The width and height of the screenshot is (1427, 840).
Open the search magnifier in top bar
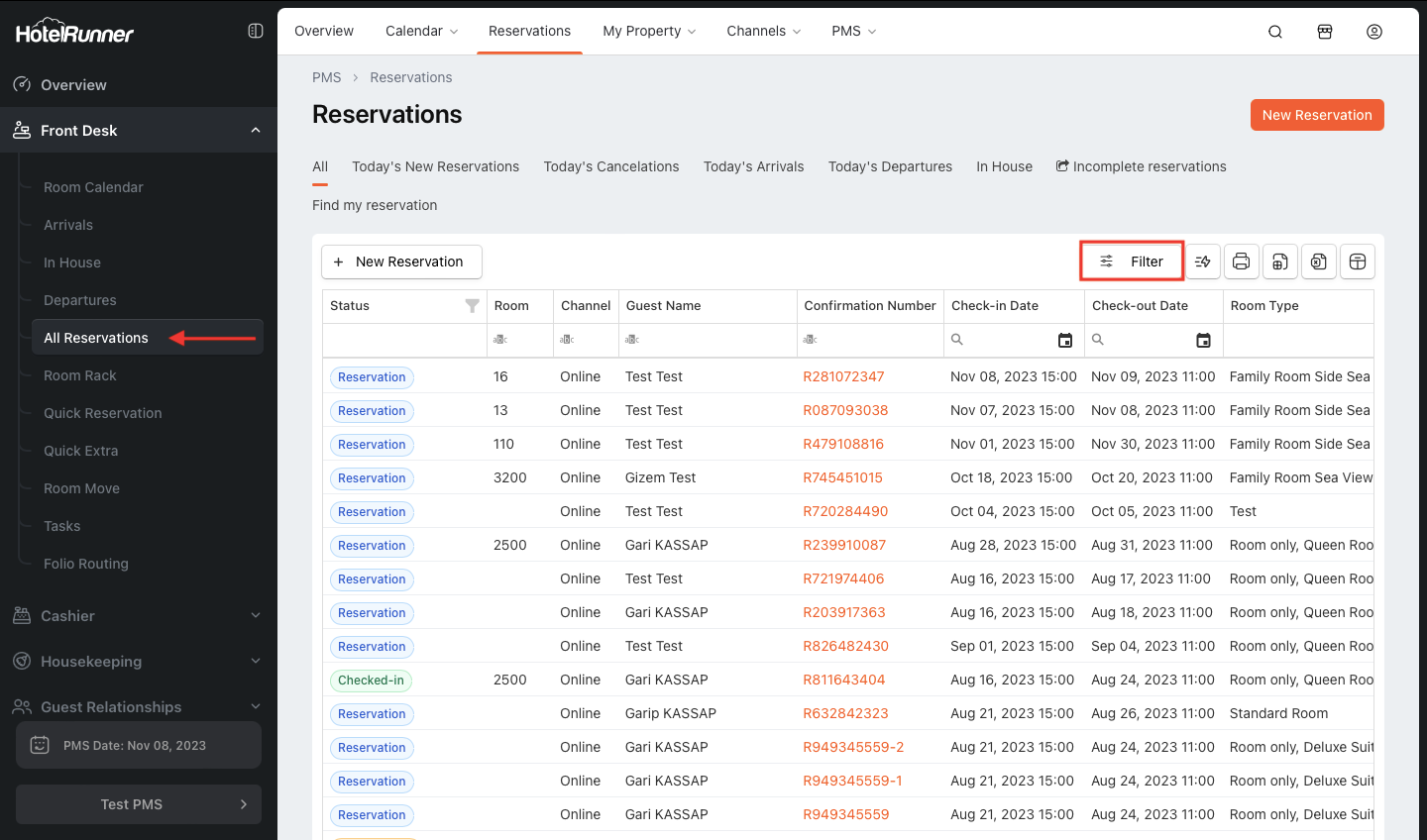pos(1275,32)
